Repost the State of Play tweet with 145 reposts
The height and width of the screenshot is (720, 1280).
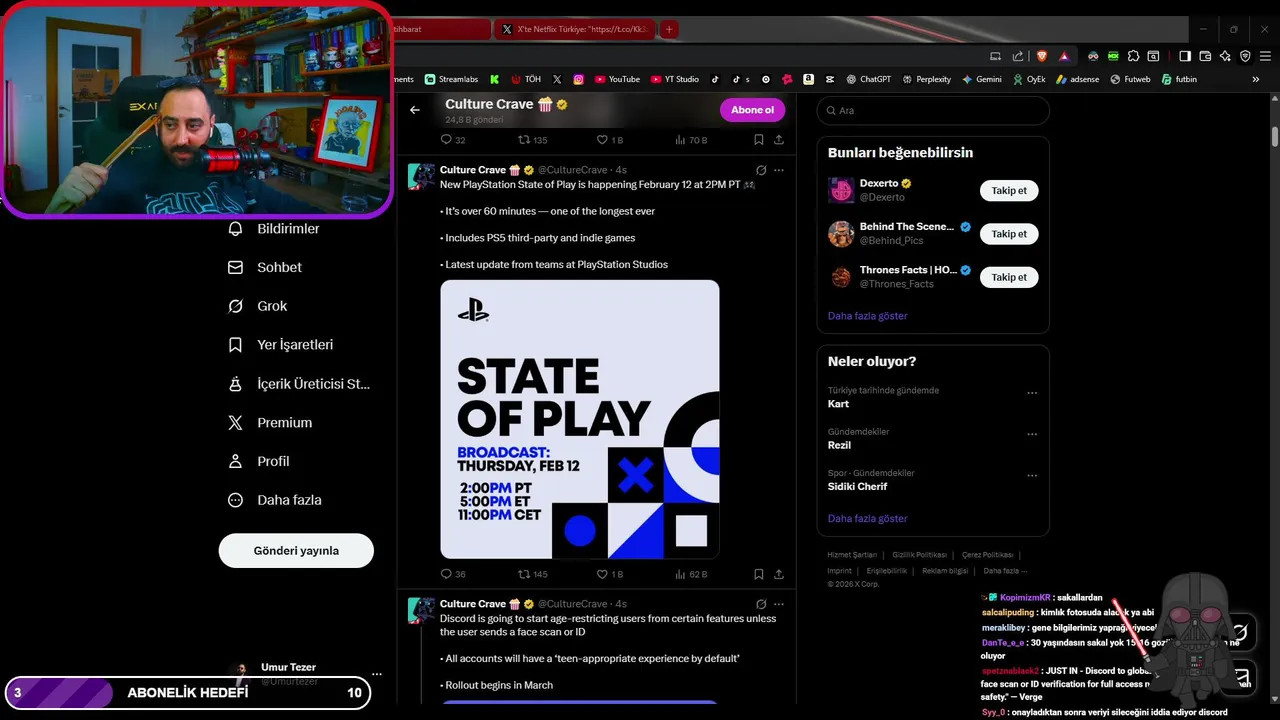pyautogui.click(x=533, y=574)
